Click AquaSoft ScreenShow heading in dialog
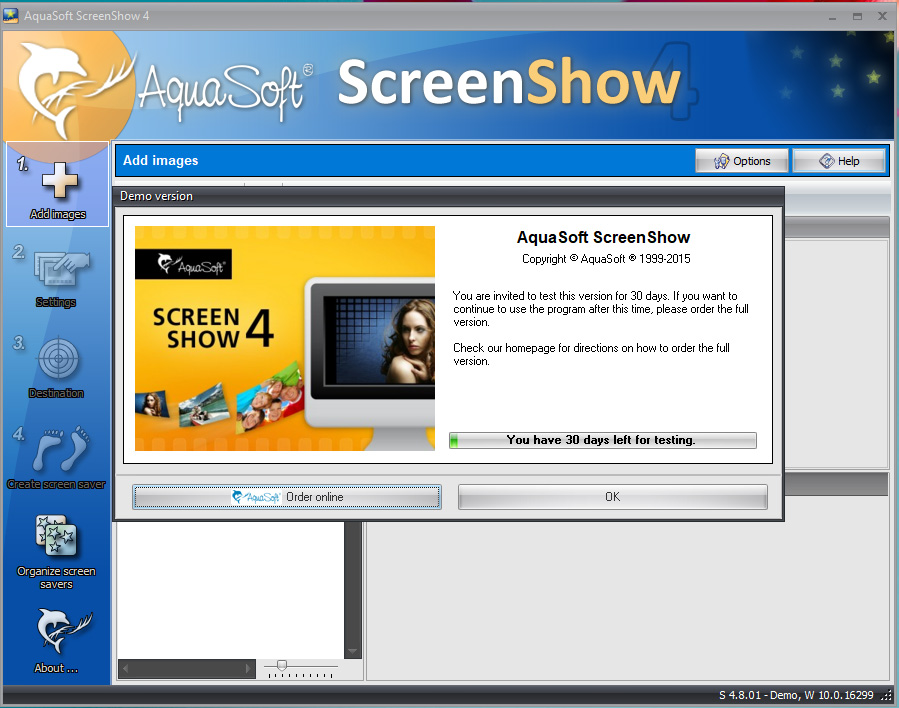The width and height of the screenshot is (899, 708). tap(603, 237)
